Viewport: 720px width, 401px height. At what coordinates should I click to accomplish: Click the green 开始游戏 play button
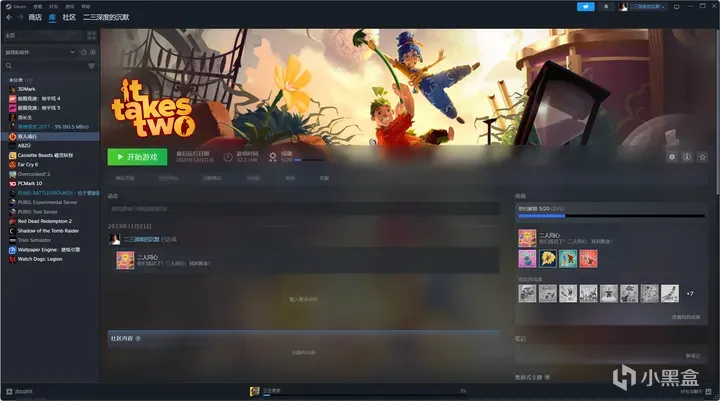pos(137,157)
